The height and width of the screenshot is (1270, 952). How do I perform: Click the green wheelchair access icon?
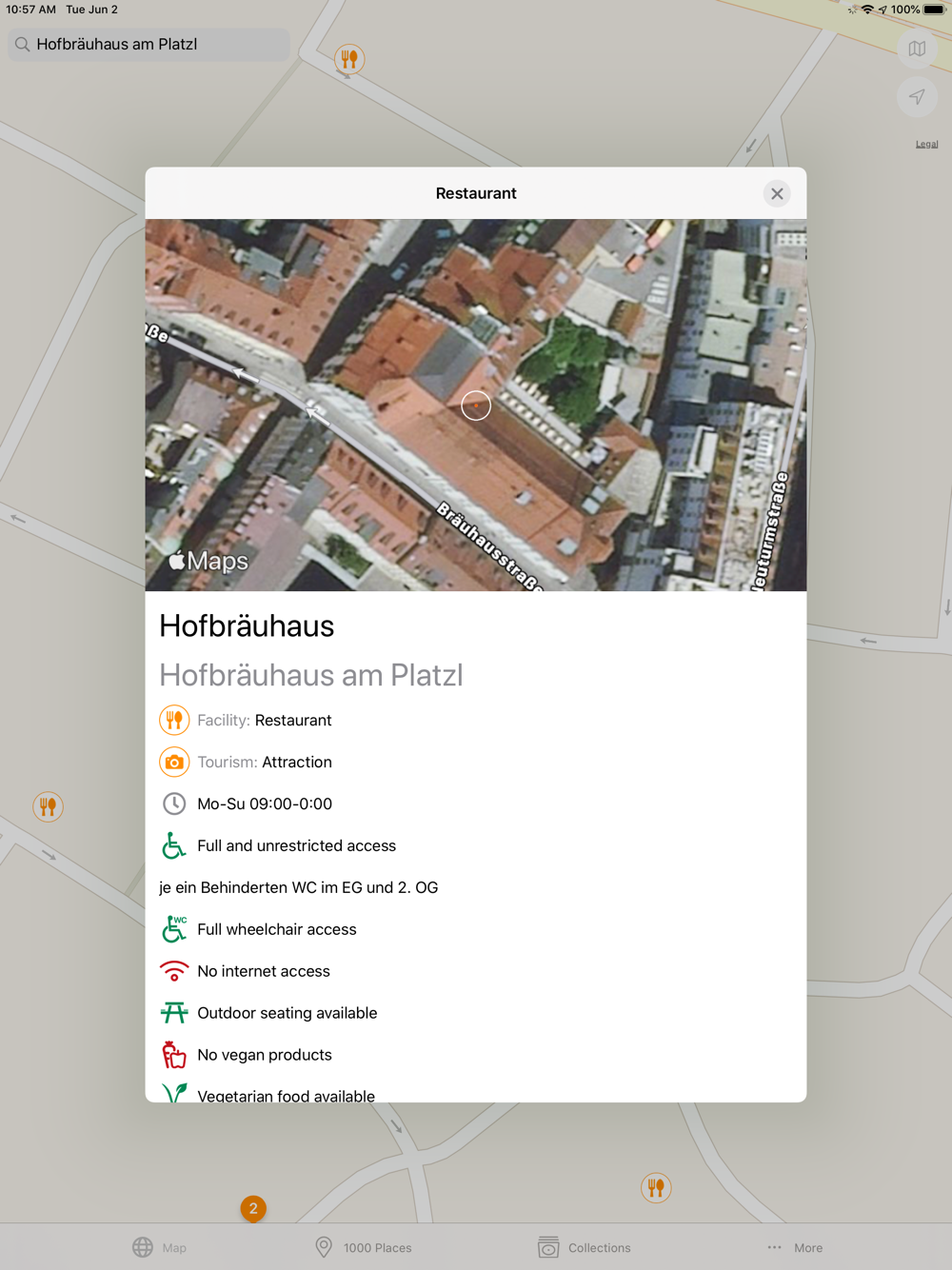coord(174,845)
